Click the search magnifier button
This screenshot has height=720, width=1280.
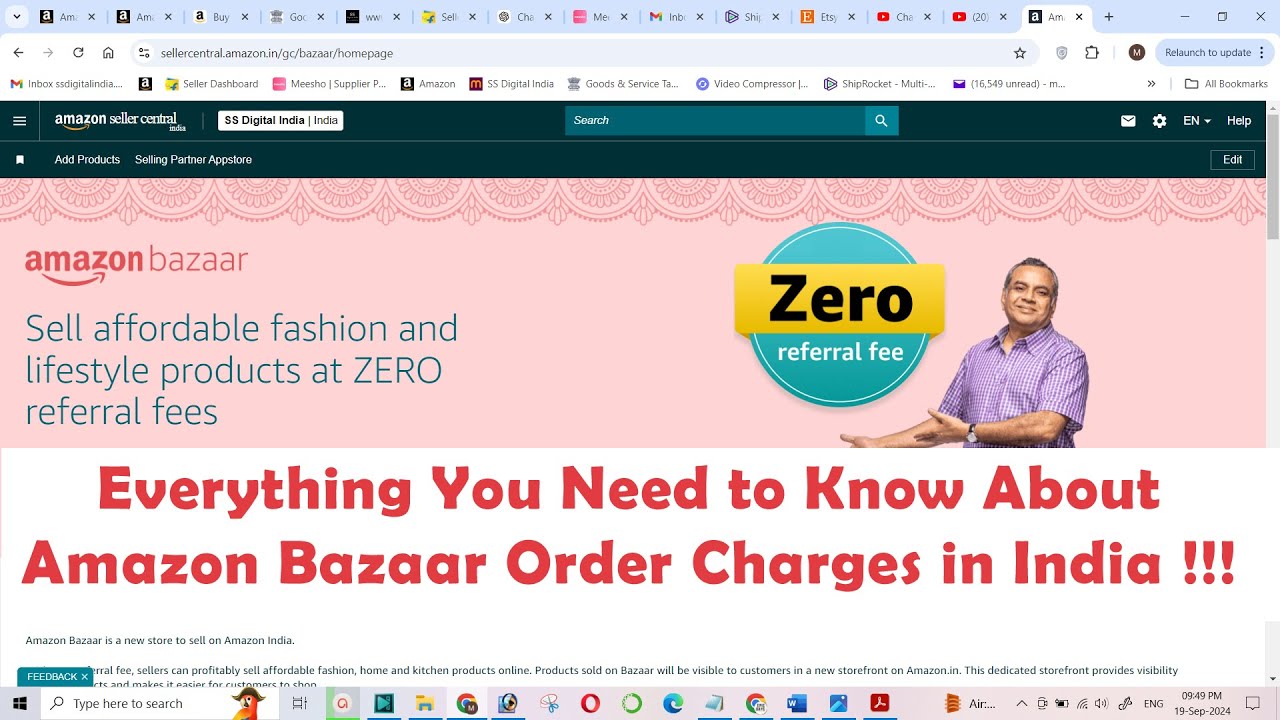point(881,121)
